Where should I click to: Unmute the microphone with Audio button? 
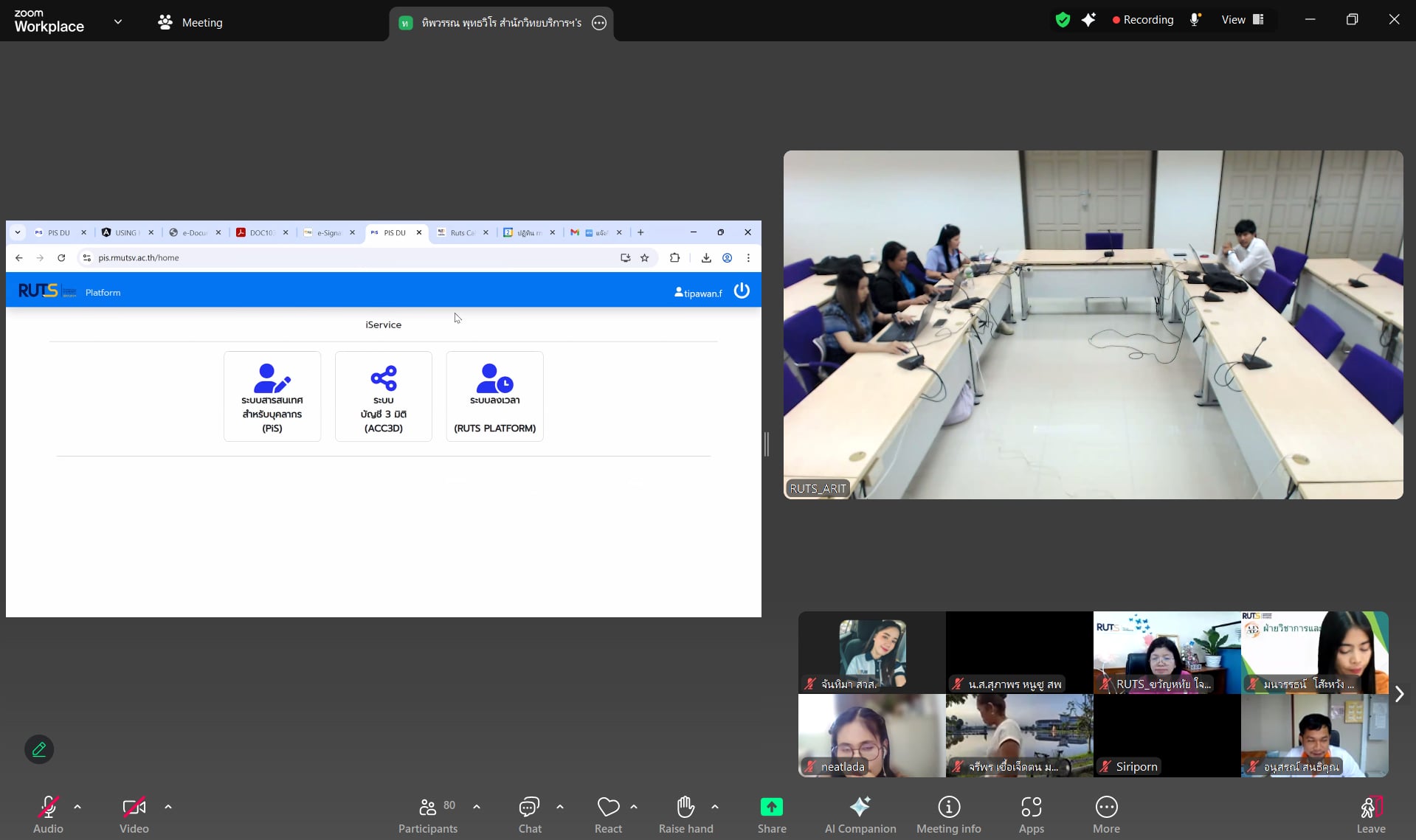point(48,808)
